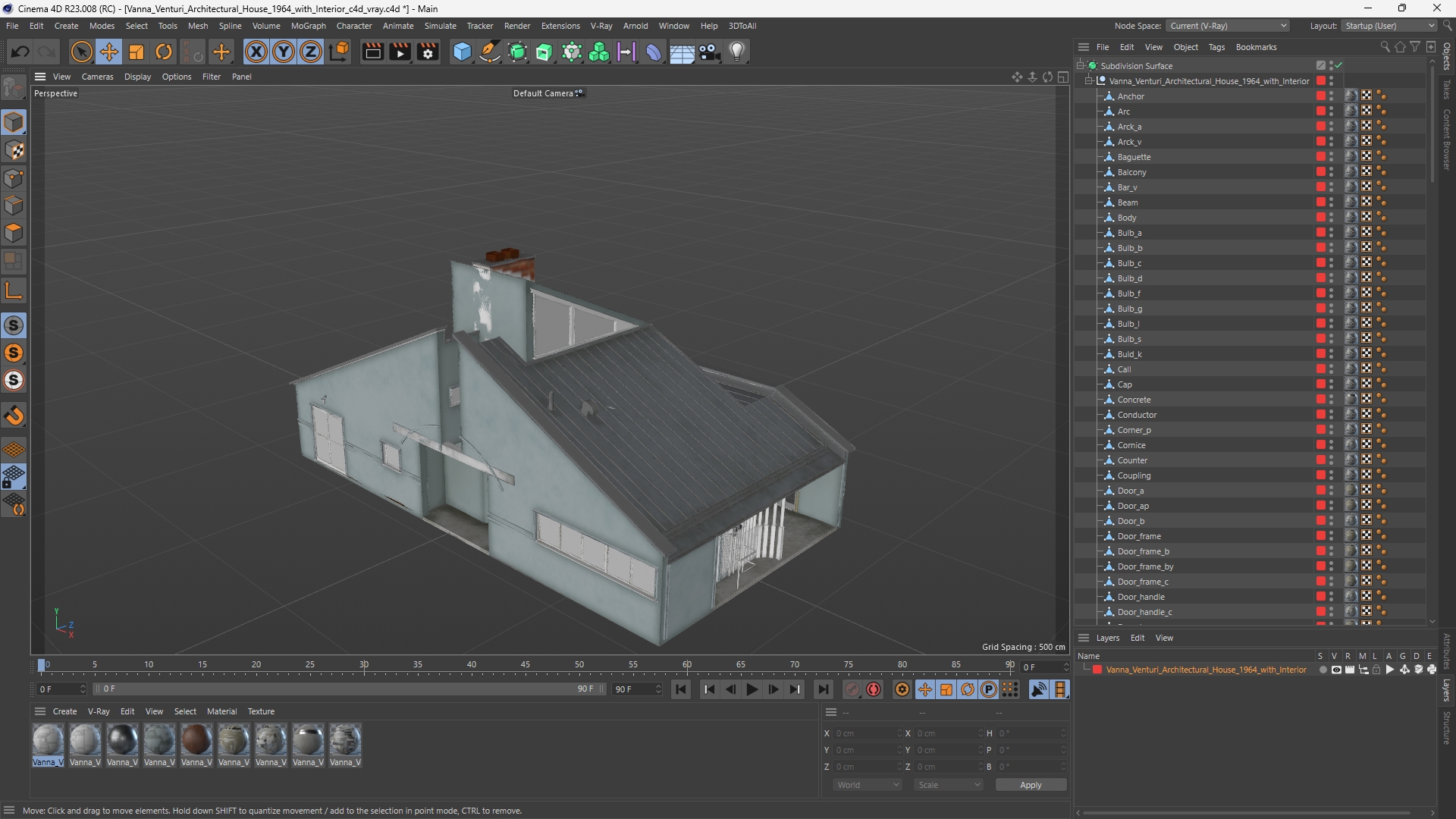Render the active view clapperboard
This screenshot has width=1456, height=819.
point(372,52)
